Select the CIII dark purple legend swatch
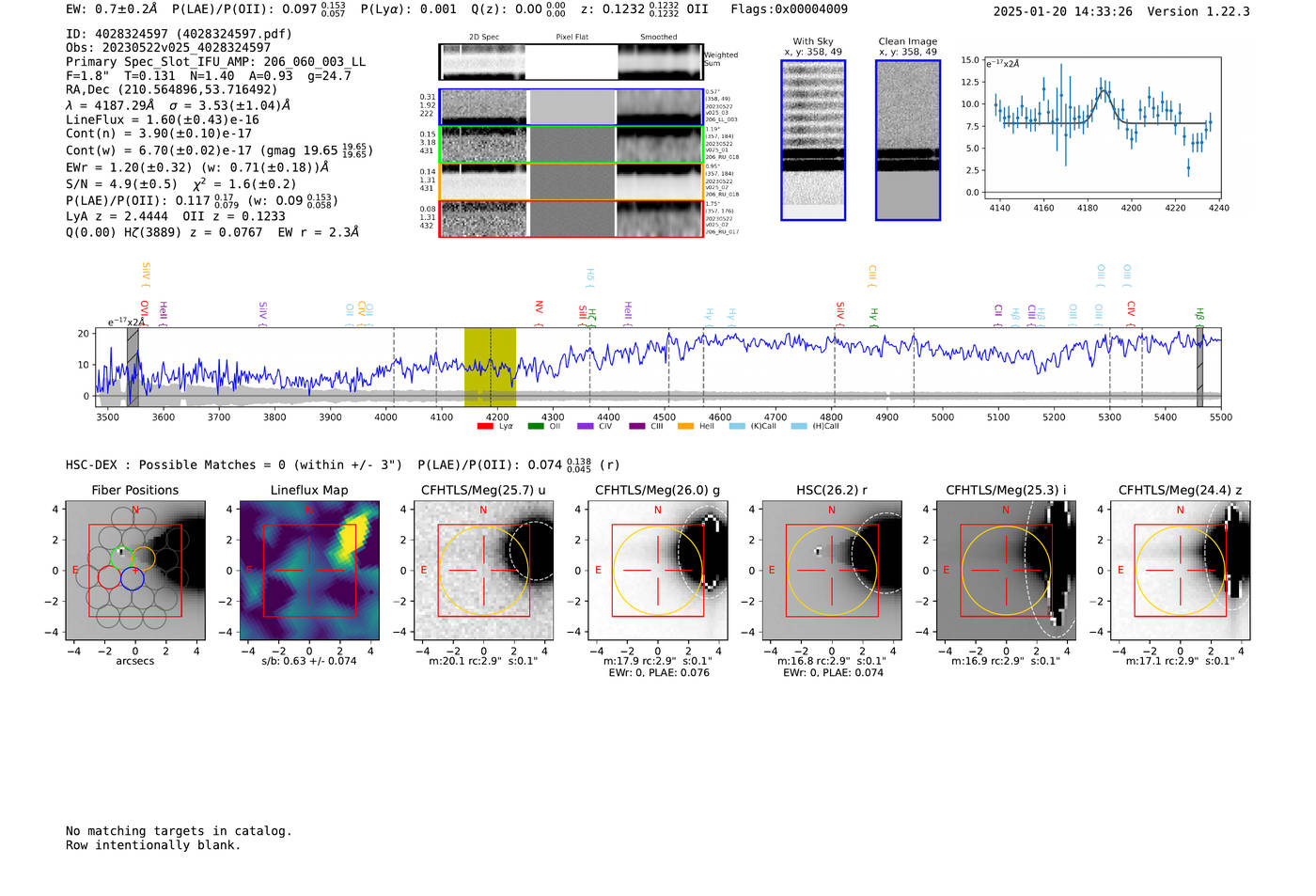The width and height of the screenshot is (1316, 896). (636, 426)
